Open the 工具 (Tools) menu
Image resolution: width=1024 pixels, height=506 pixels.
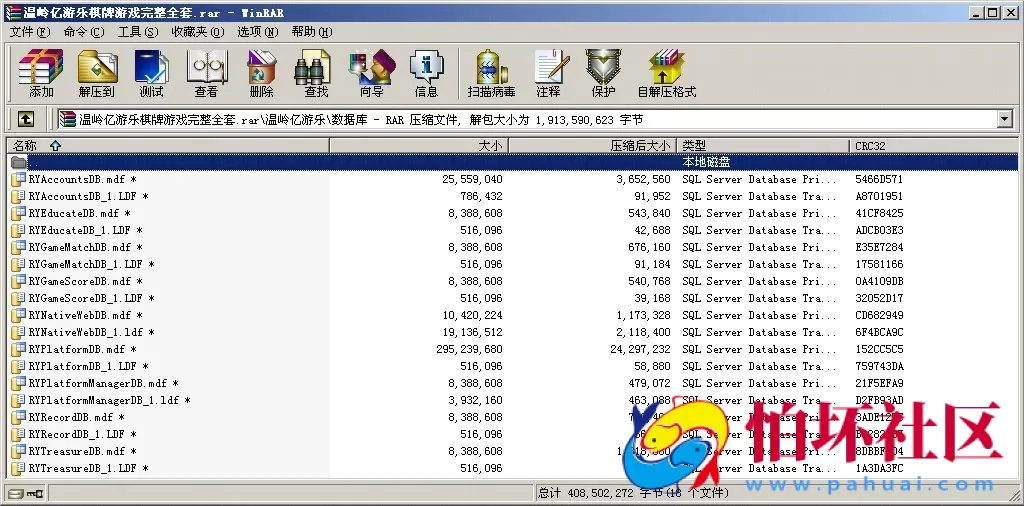[137, 32]
